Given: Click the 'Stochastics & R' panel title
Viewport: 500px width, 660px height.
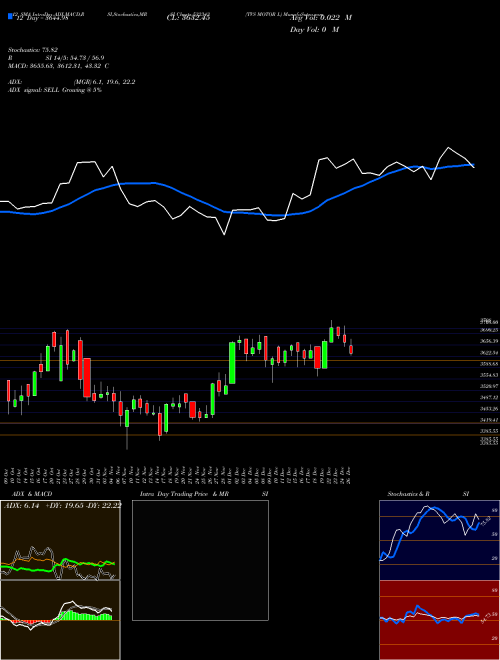Looking at the screenshot, I should point(408,494).
